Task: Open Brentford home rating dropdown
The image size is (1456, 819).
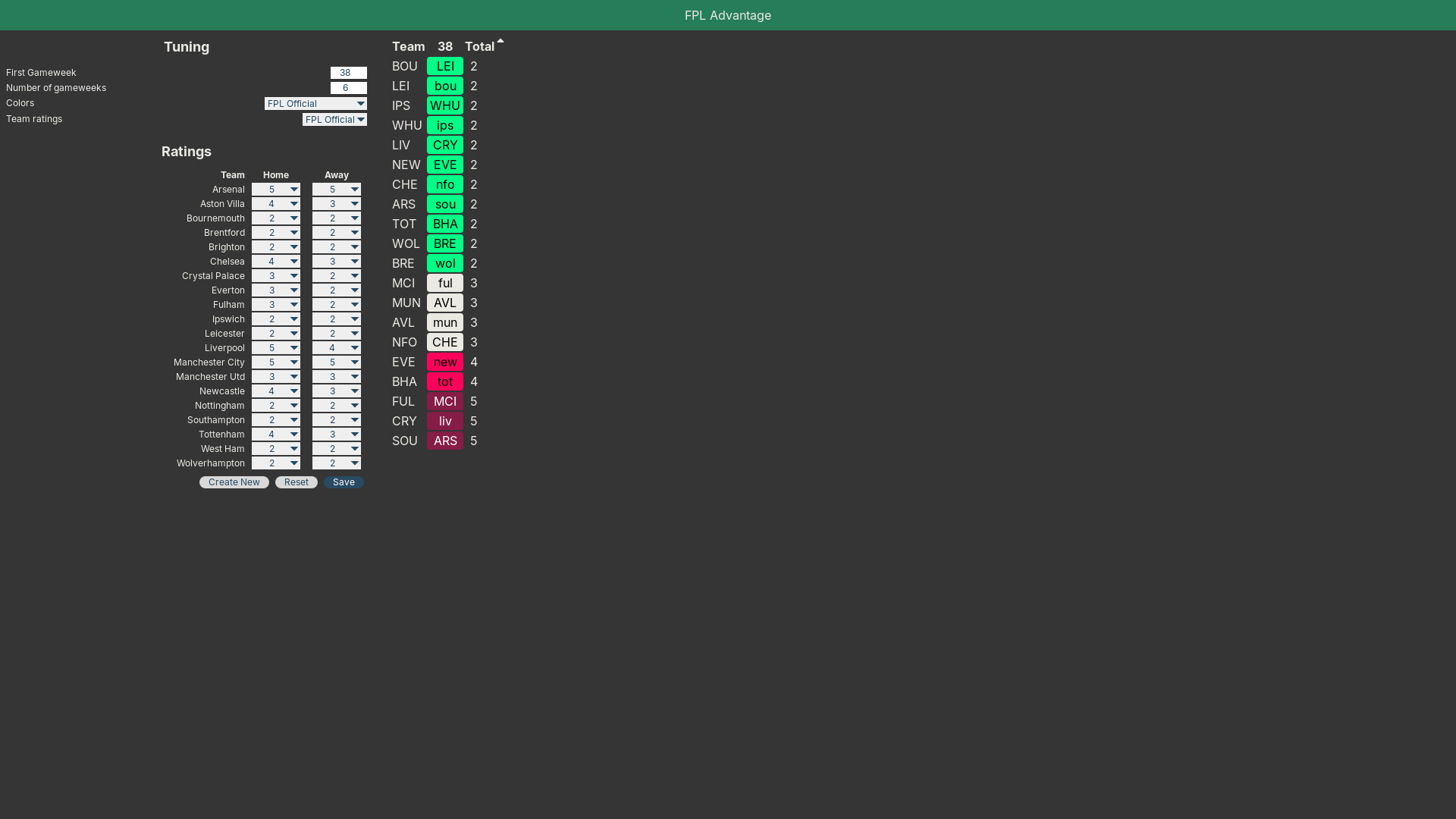Action: pos(276,233)
